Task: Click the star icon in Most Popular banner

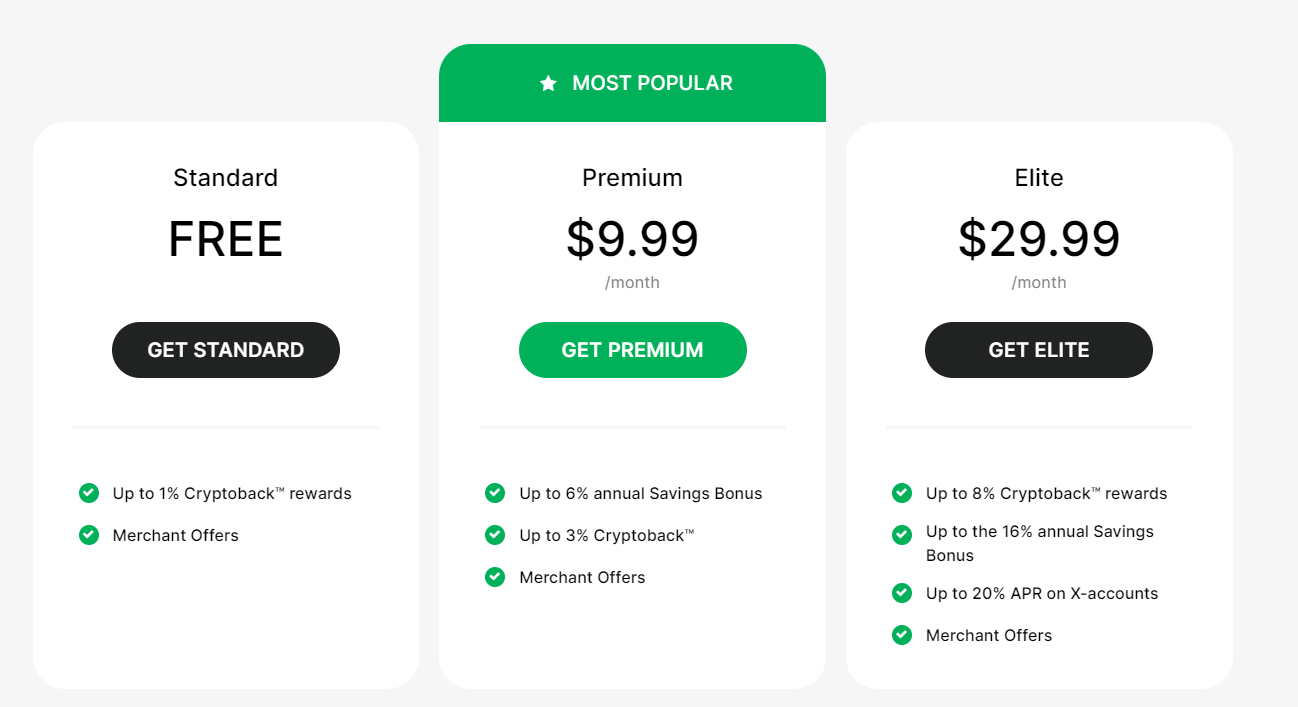Action: click(x=548, y=84)
